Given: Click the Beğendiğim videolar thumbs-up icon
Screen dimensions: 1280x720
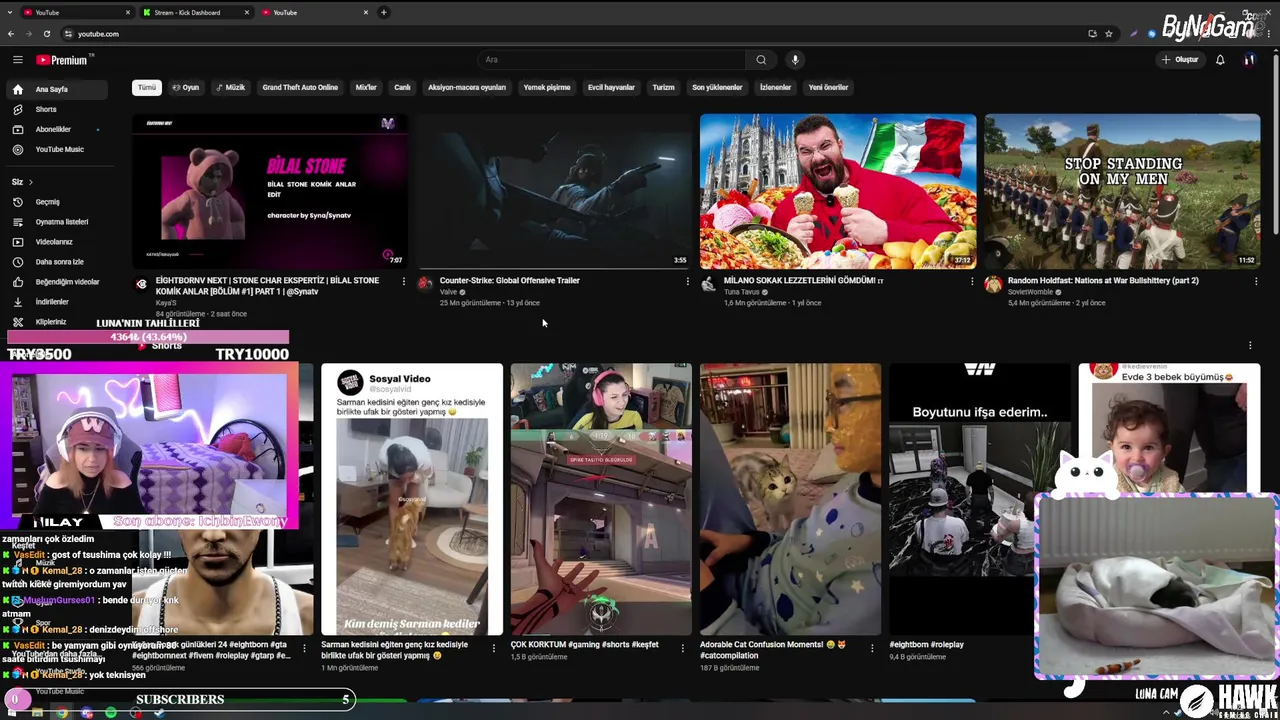Looking at the screenshot, I should pos(17,282).
